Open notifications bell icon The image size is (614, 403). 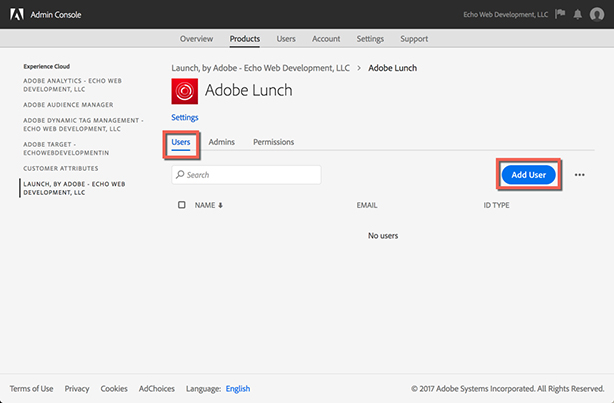578,14
